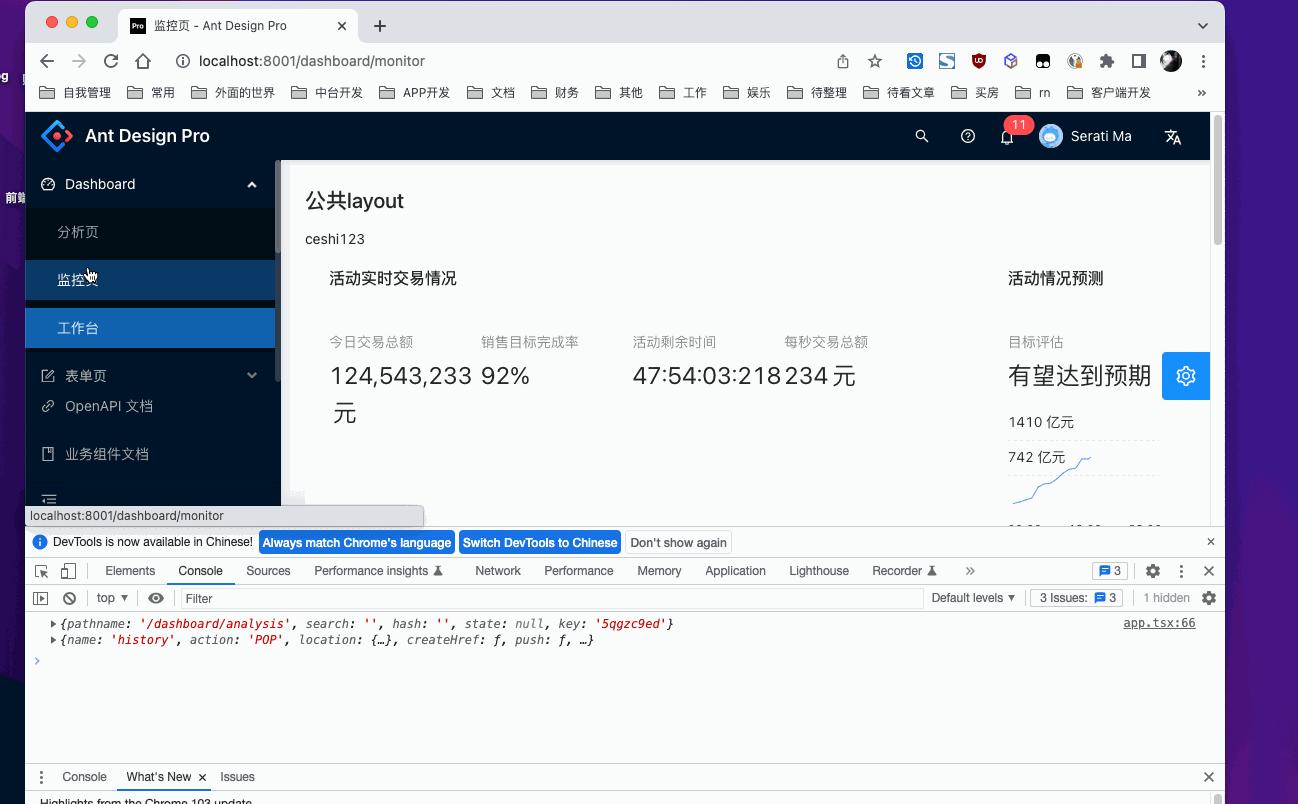The width and height of the screenshot is (1298, 804).
Task: Switch site language using the translate icon
Action: point(1172,136)
